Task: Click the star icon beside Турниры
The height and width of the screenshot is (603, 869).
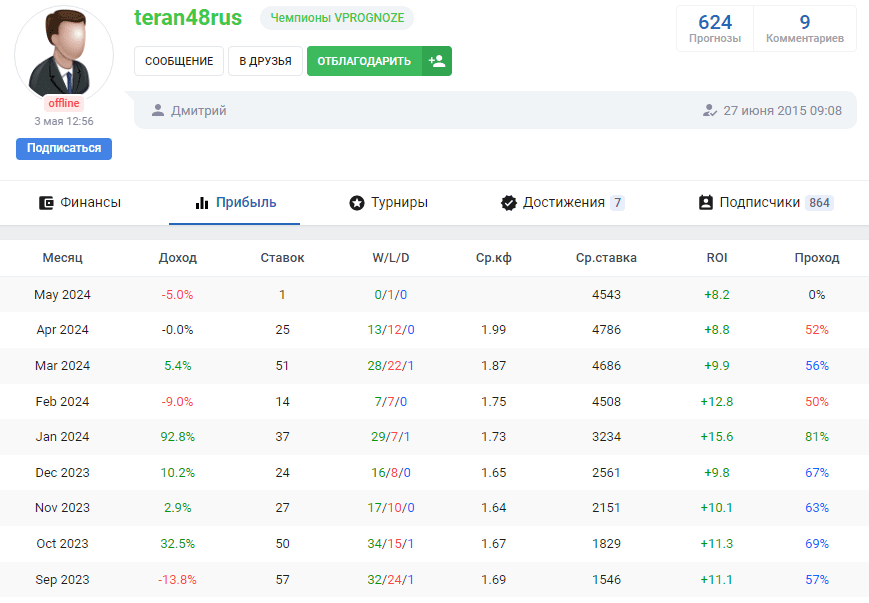Action: [357, 203]
